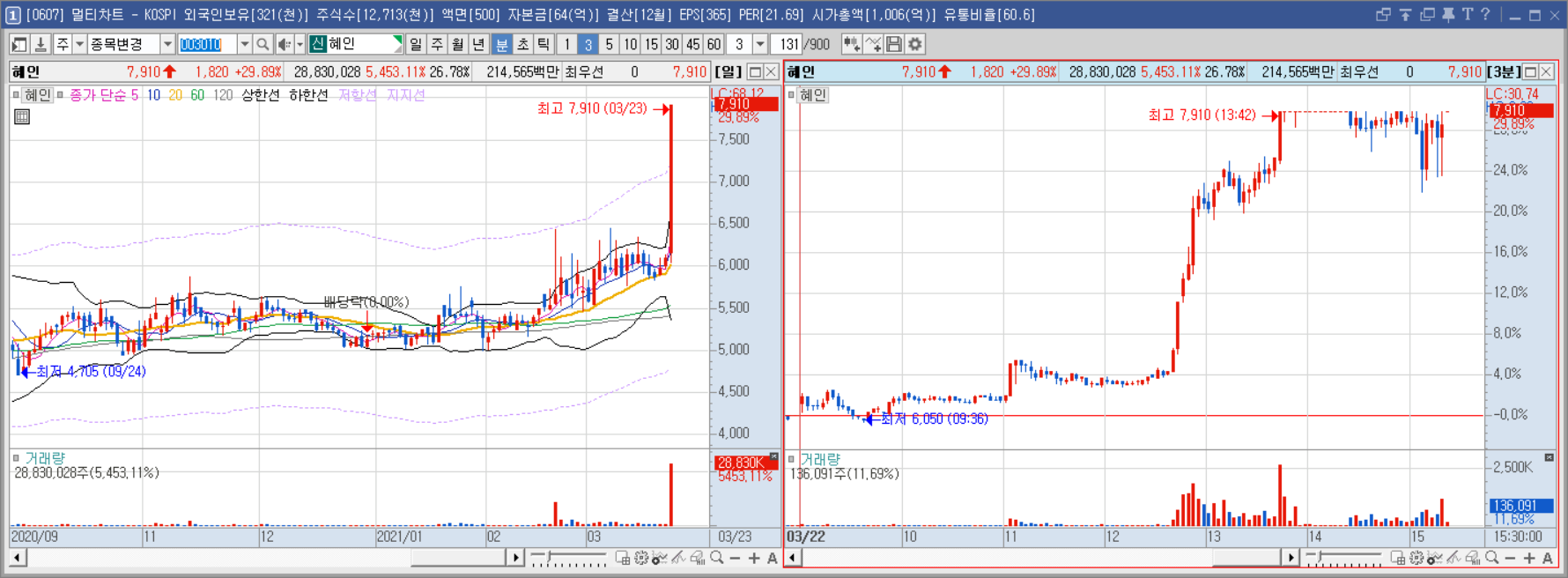Click the 저항선 legend label
Viewport: 1568px width, 578px height.
click(357, 95)
